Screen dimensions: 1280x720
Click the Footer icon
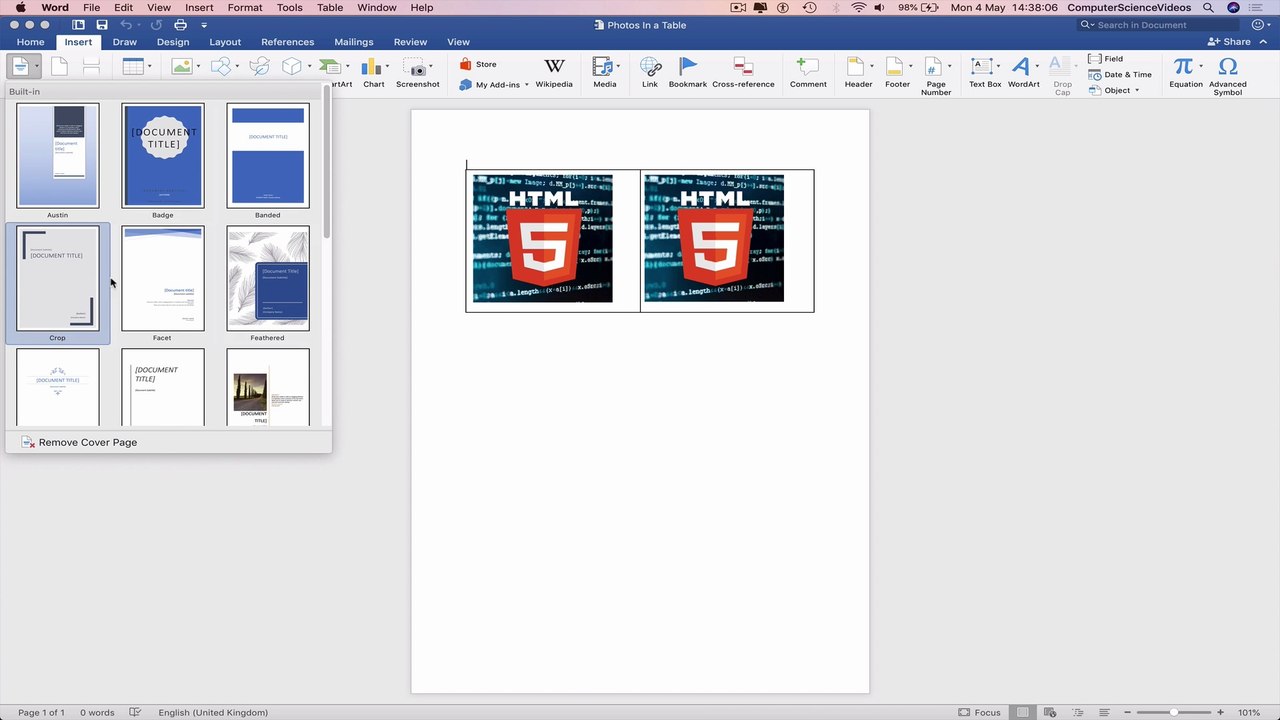coord(895,67)
